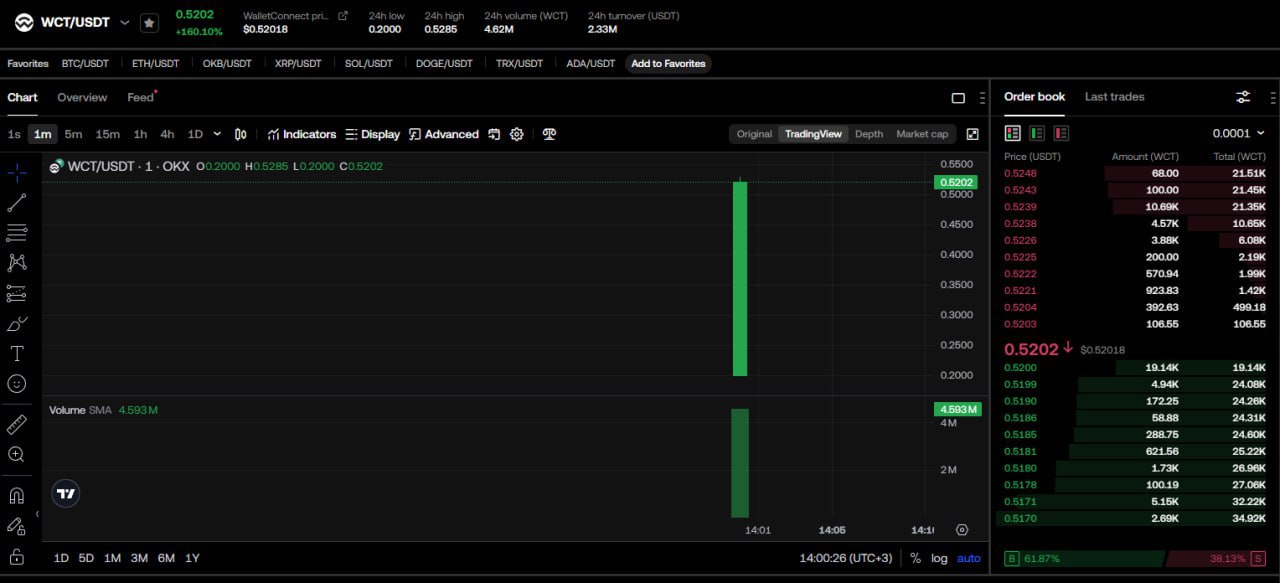This screenshot has height=583, width=1280.
Task: Select the forecasting and measurement tool
Action: tap(17, 293)
